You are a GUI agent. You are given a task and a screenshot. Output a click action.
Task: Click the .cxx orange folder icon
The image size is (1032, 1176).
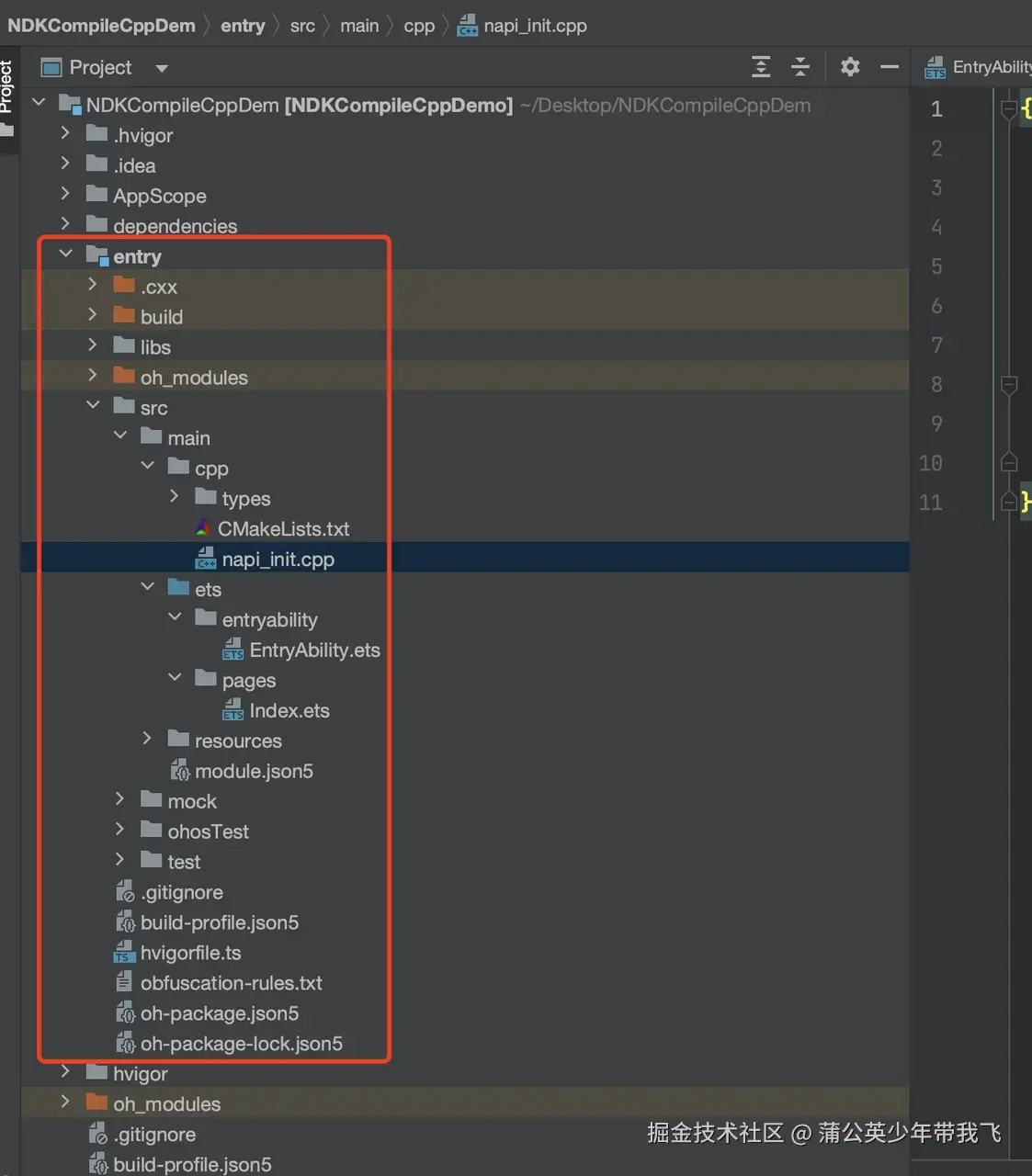tap(124, 285)
